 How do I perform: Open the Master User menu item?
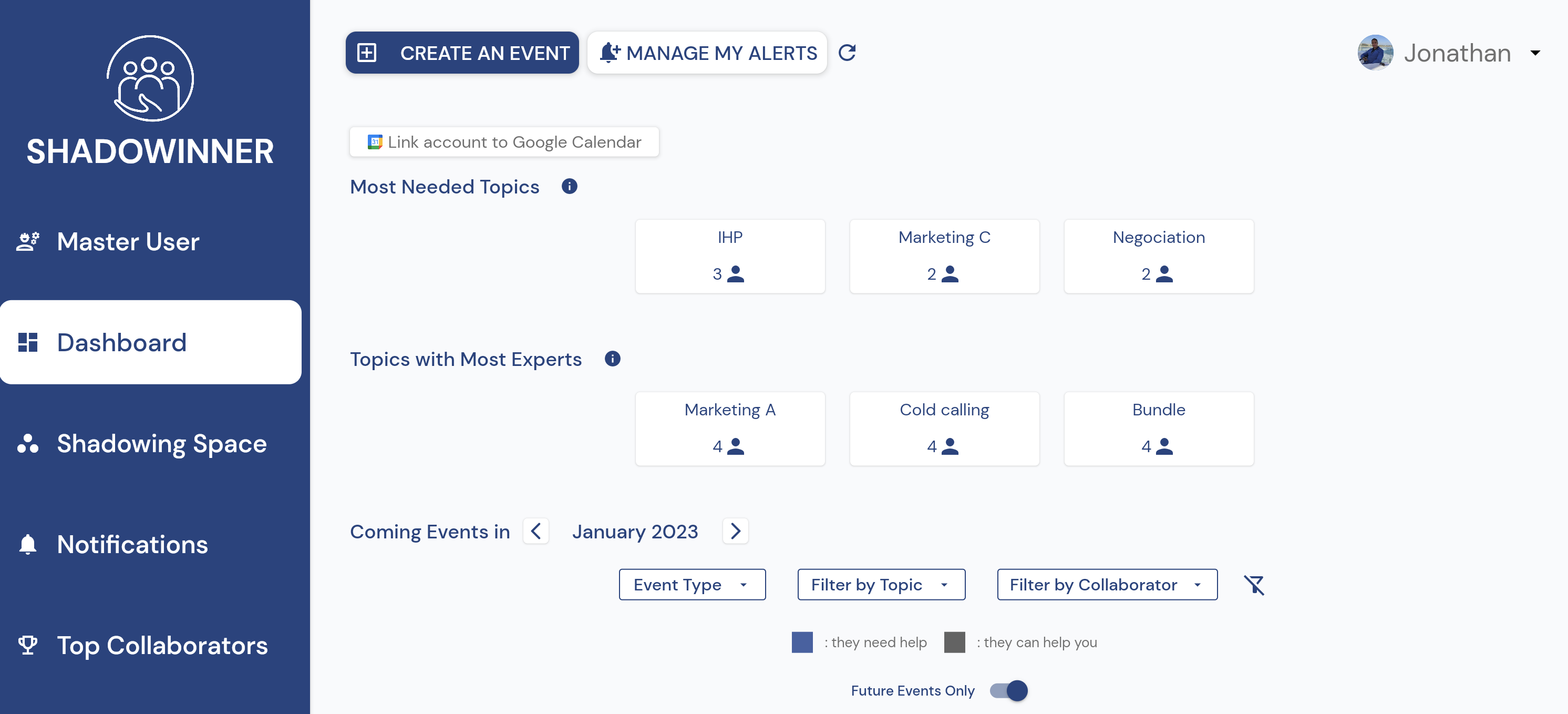[x=151, y=242]
